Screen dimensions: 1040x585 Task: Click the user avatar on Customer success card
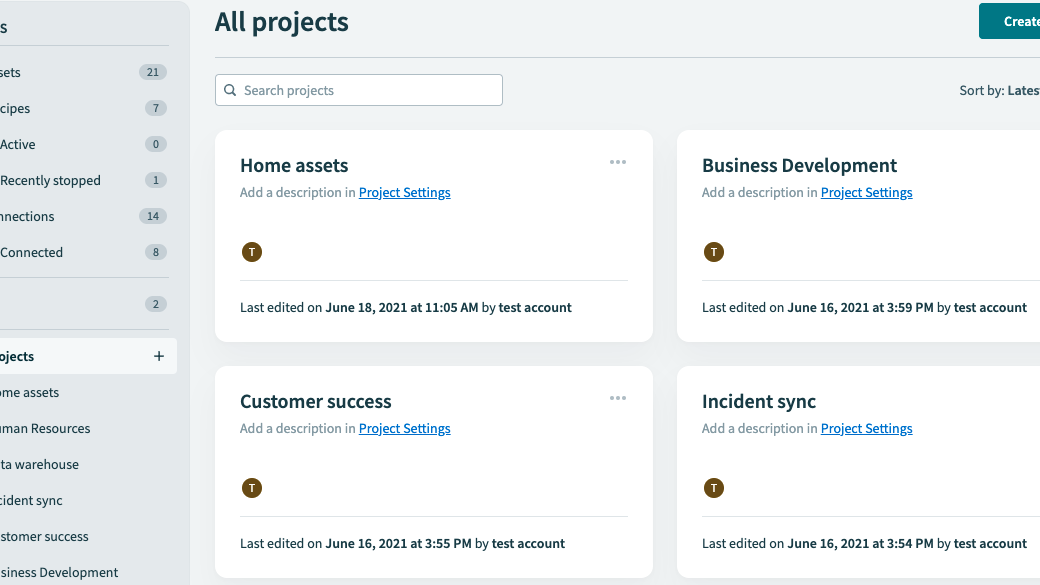point(252,488)
